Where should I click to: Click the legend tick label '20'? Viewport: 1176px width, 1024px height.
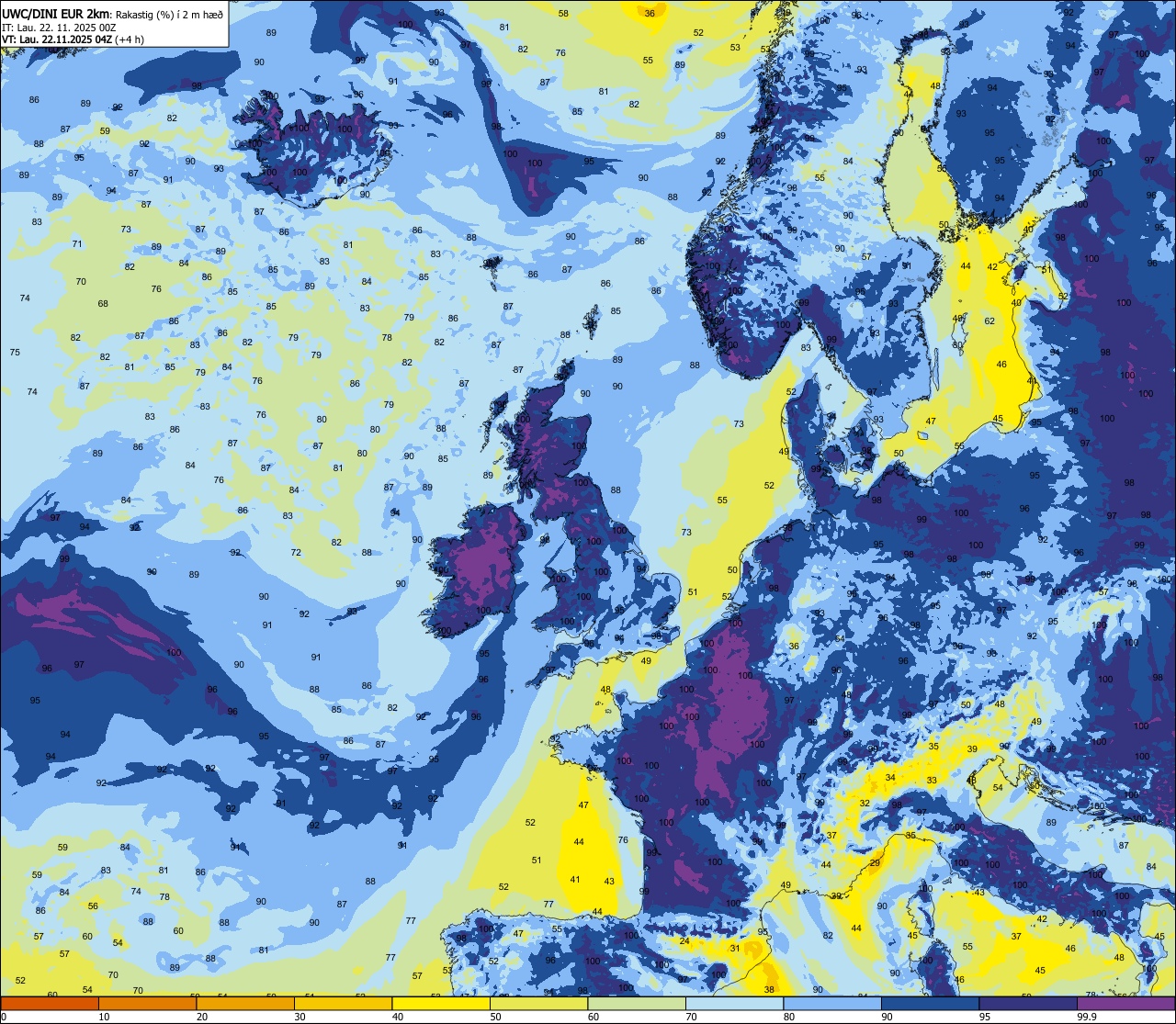[x=202, y=1017]
